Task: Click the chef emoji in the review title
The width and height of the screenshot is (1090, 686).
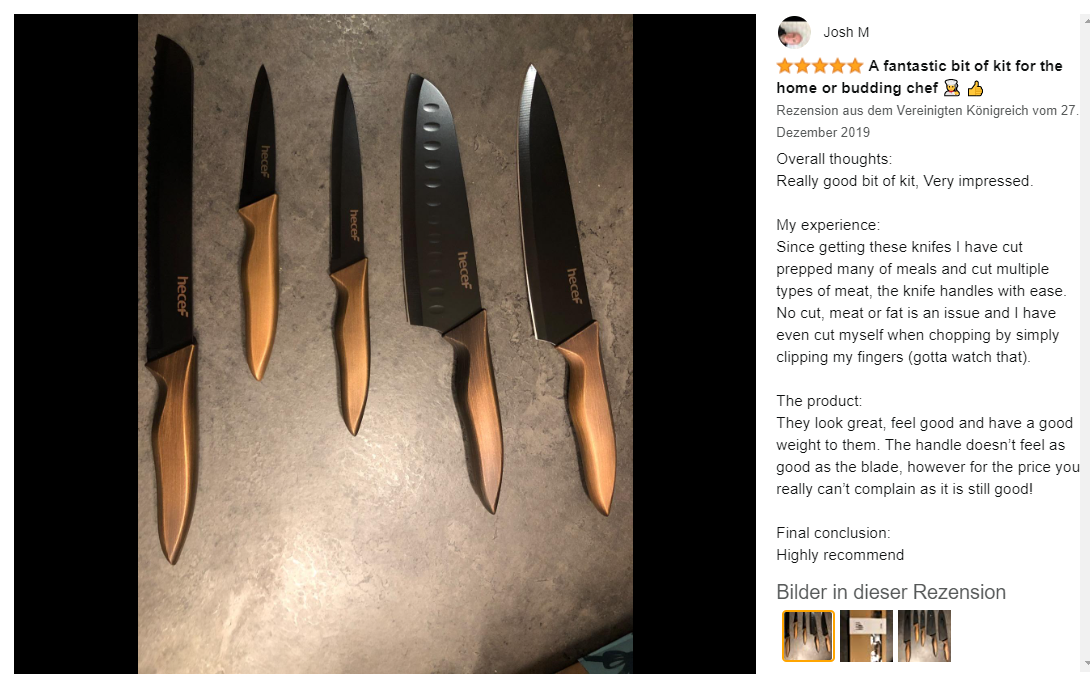Action: [x=952, y=88]
